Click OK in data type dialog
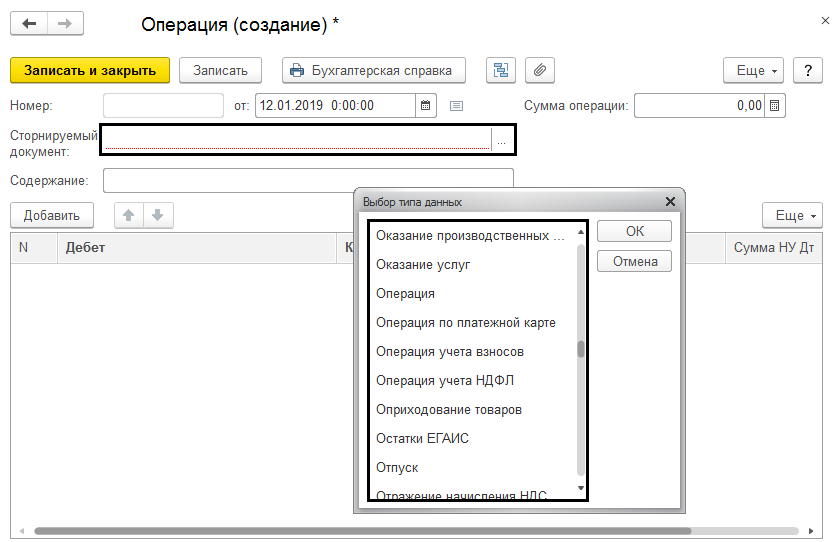This screenshot has height=542, width=837. point(635,231)
